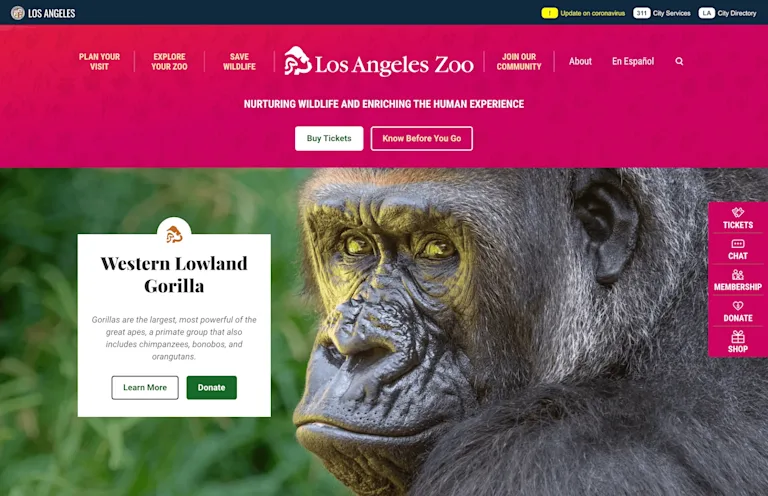Screen dimensions: 768x496
Task: Click the Know Before You Go button
Action: click(x=422, y=139)
